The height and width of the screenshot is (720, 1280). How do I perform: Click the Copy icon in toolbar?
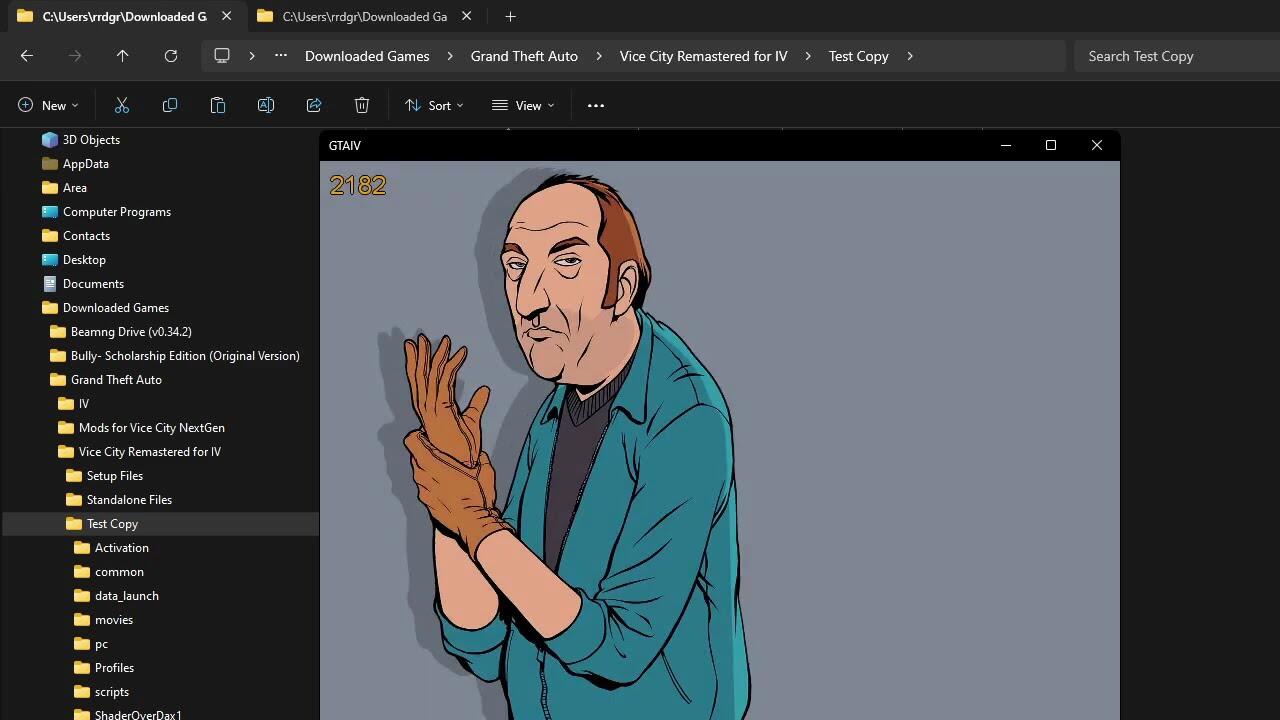pos(170,105)
